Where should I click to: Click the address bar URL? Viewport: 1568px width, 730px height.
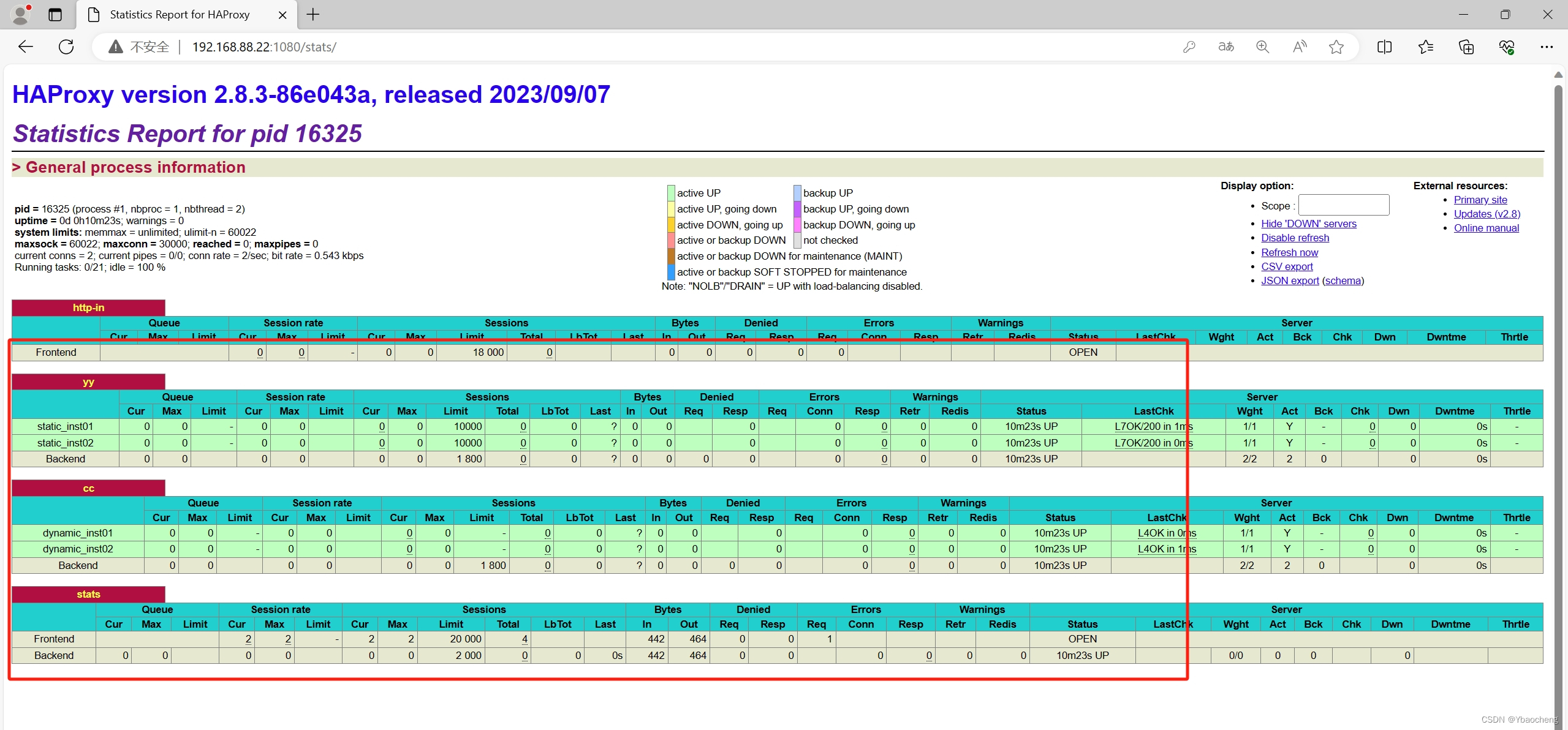[264, 47]
